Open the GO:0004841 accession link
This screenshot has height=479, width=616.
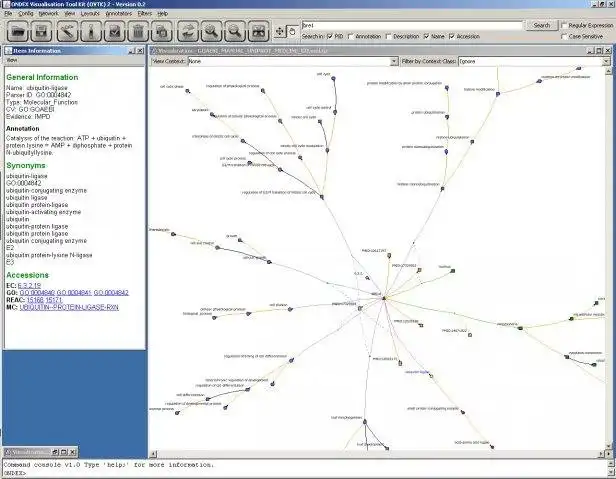click(x=74, y=293)
